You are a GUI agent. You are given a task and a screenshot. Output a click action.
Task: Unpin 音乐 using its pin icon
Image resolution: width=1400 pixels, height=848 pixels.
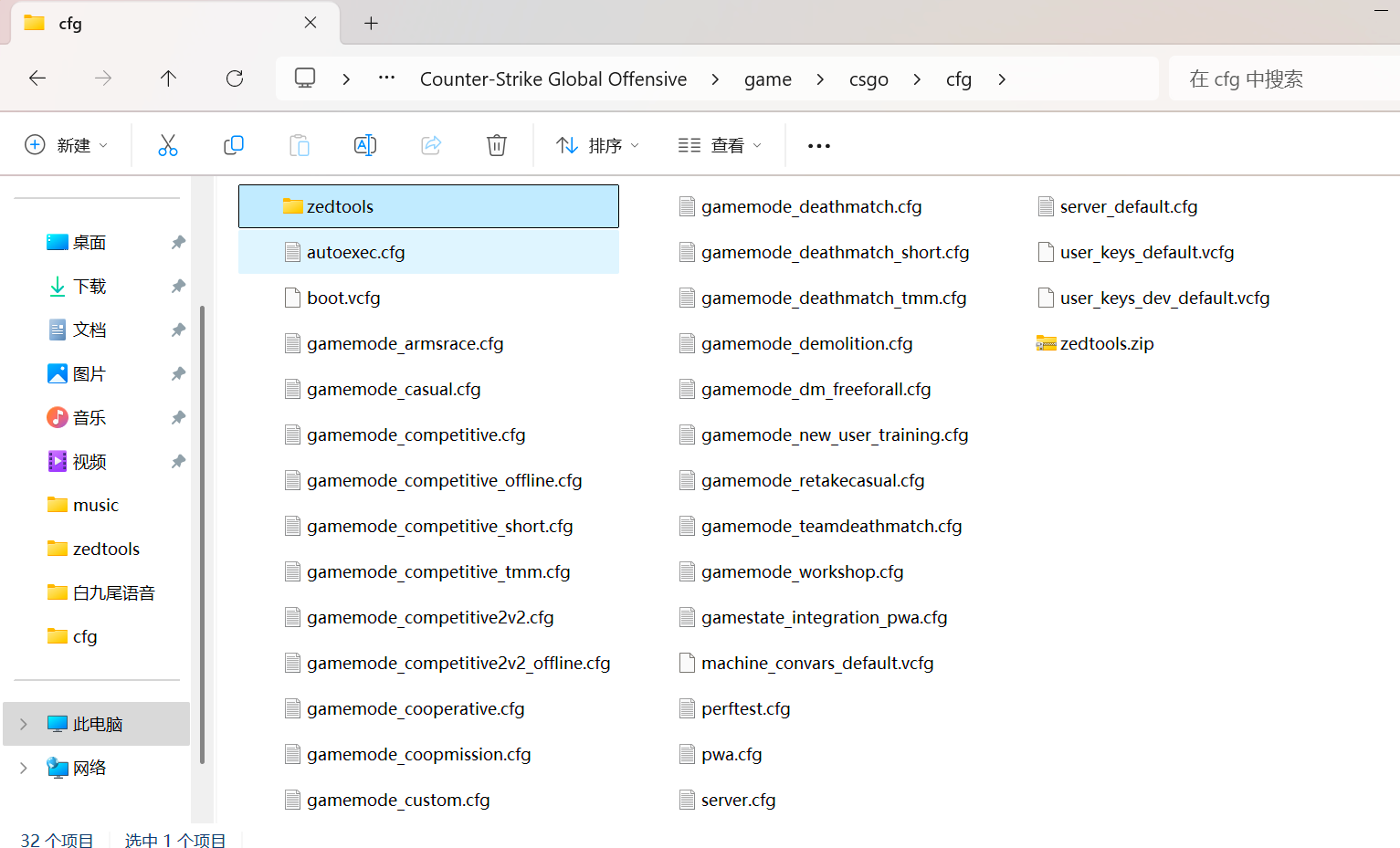click(178, 417)
